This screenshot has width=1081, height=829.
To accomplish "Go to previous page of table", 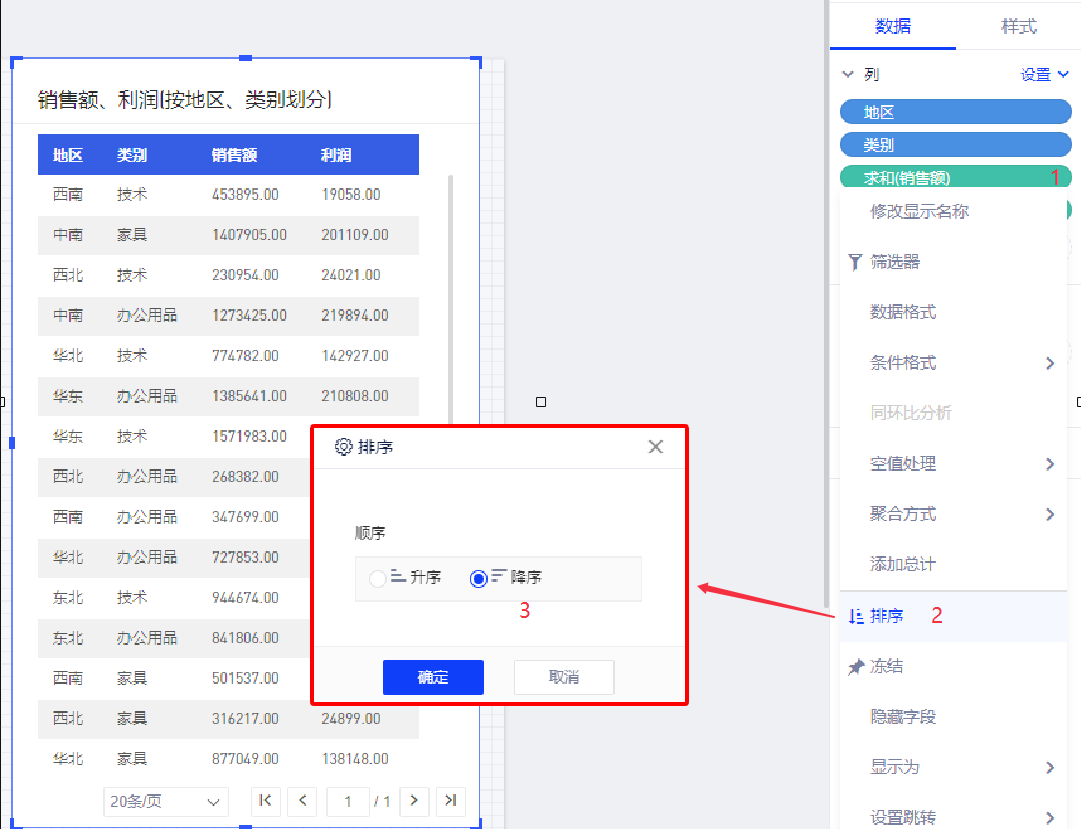I will click(x=302, y=800).
